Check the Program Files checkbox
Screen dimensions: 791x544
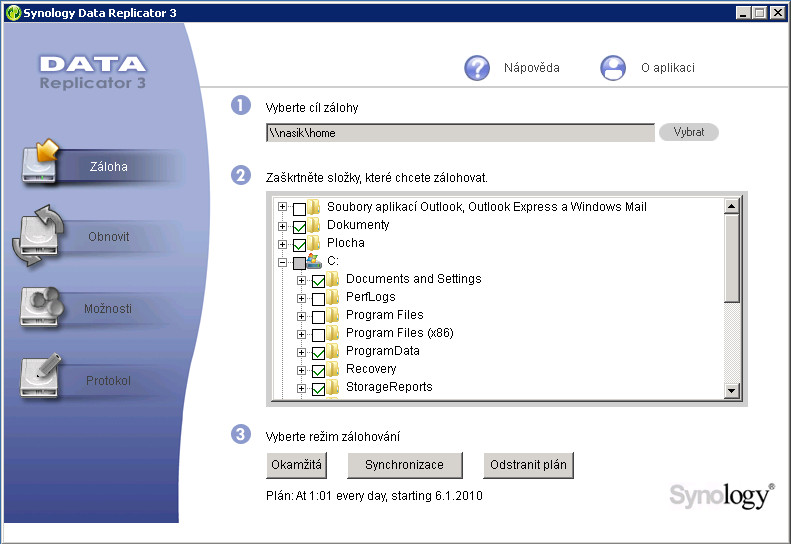(318, 317)
